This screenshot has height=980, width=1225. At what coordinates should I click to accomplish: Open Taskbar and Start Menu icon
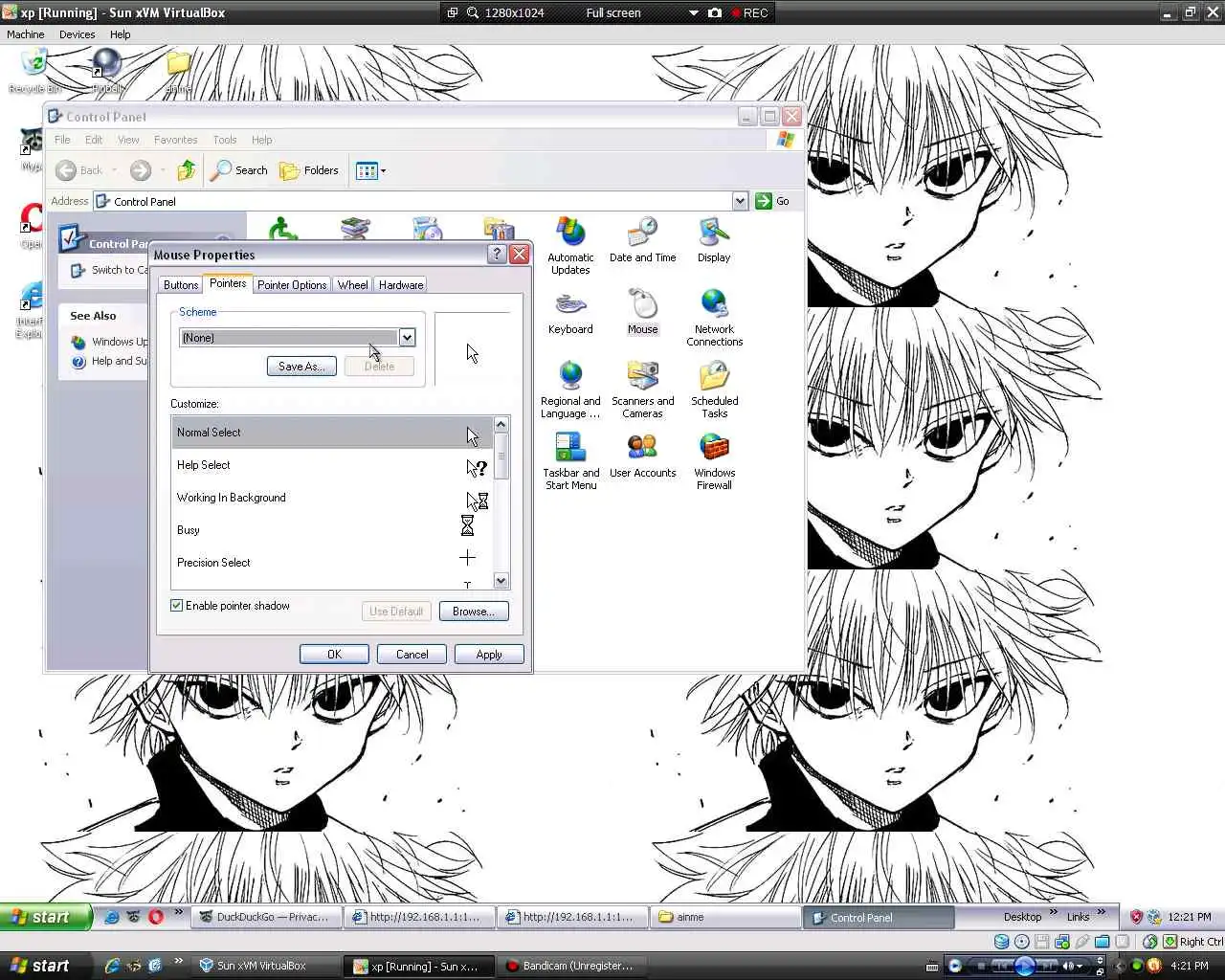tap(570, 461)
